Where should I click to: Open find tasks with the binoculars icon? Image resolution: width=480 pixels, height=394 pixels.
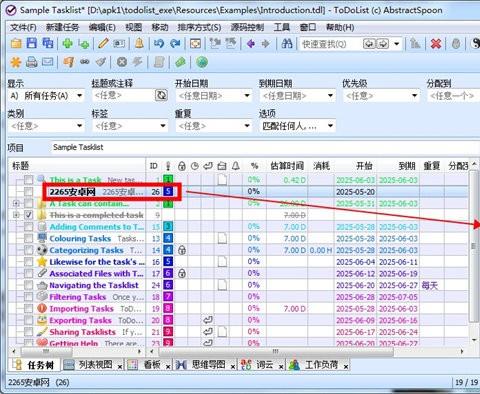[x=287, y=43]
